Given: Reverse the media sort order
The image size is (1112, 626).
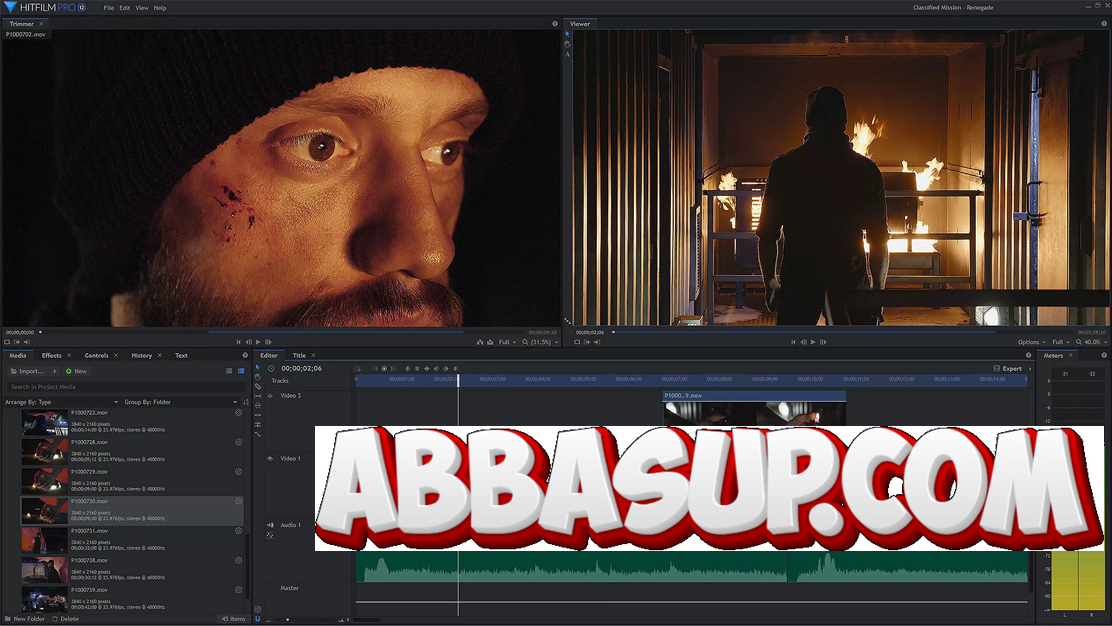Looking at the screenshot, I should [246, 402].
